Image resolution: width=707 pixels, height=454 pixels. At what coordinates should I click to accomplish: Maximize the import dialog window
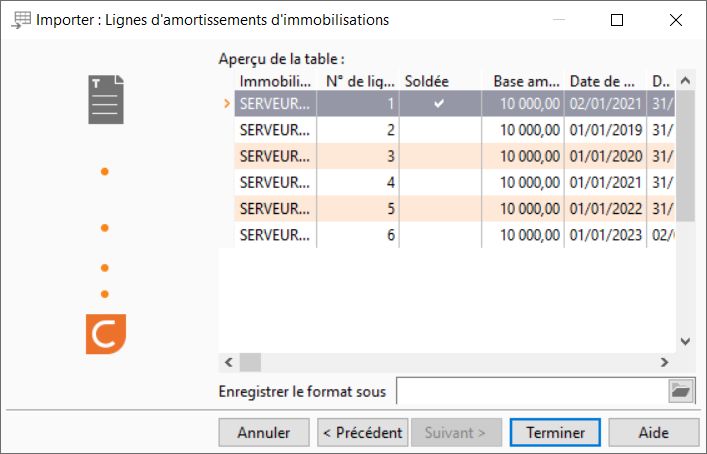[617, 20]
